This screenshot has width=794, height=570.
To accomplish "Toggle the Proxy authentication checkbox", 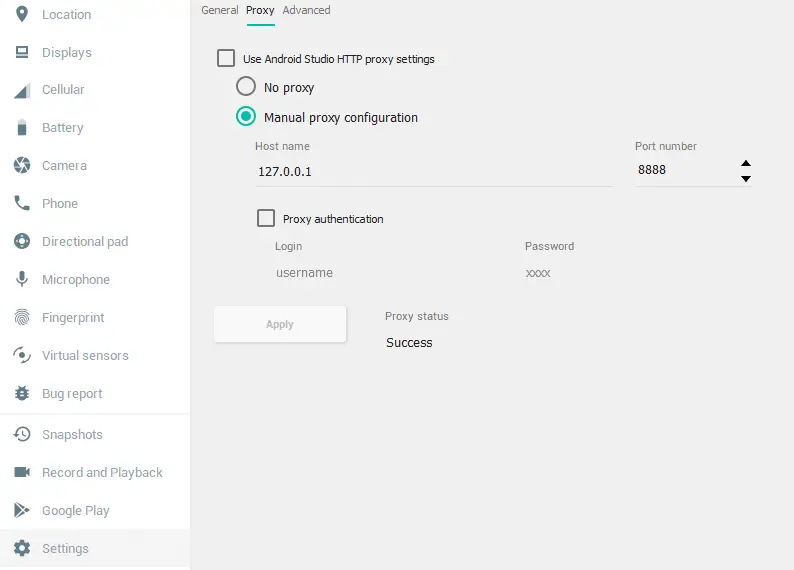I will [266, 218].
